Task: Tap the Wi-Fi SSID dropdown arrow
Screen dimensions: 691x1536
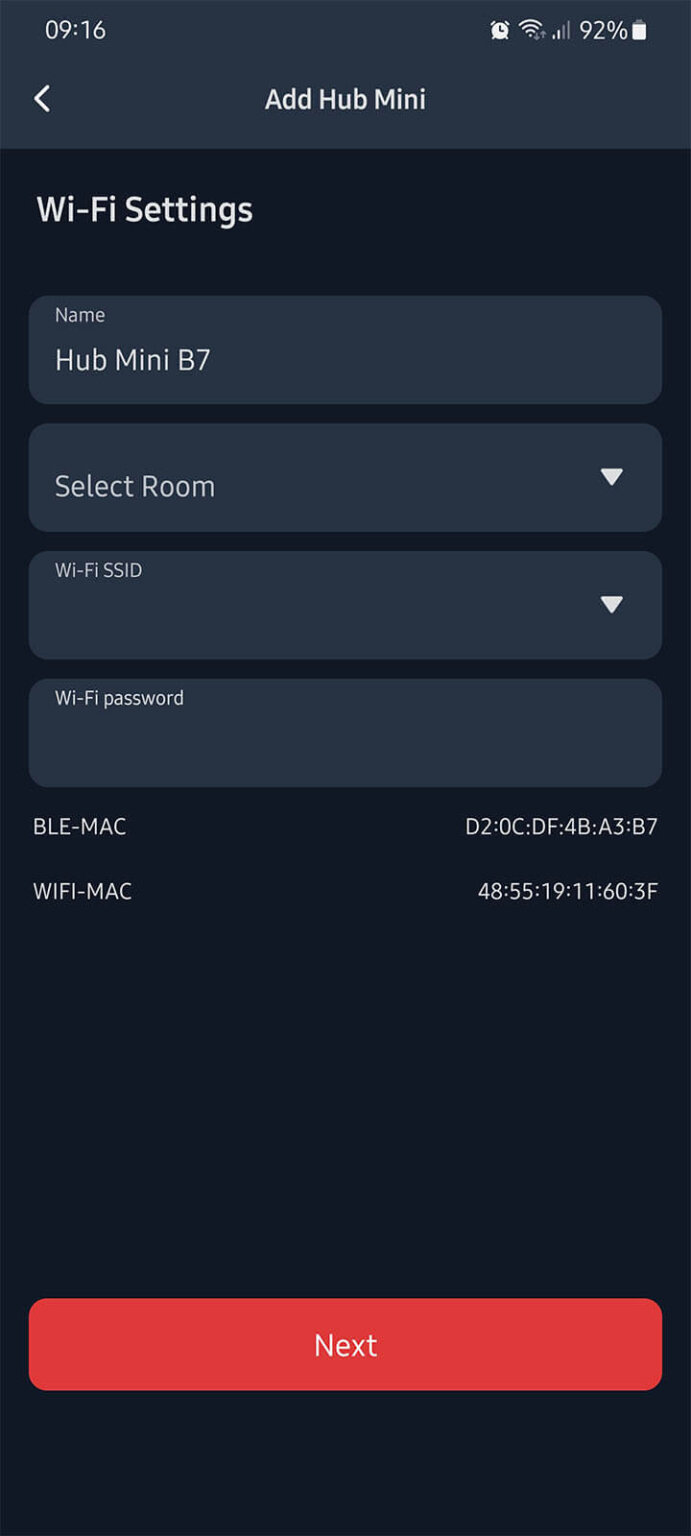Action: tap(613, 604)
